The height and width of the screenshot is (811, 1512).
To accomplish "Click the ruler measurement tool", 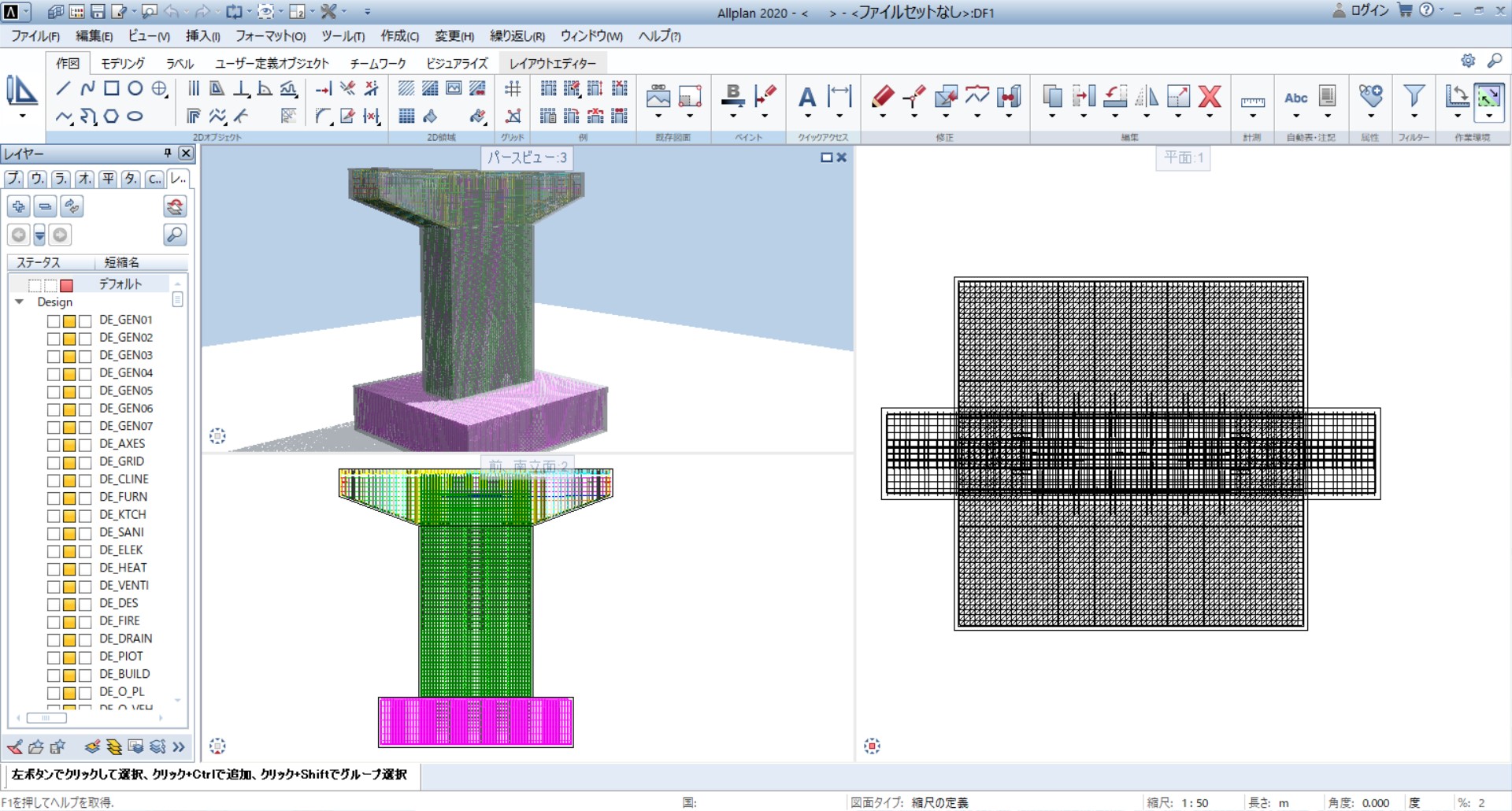I will 1252,102.
